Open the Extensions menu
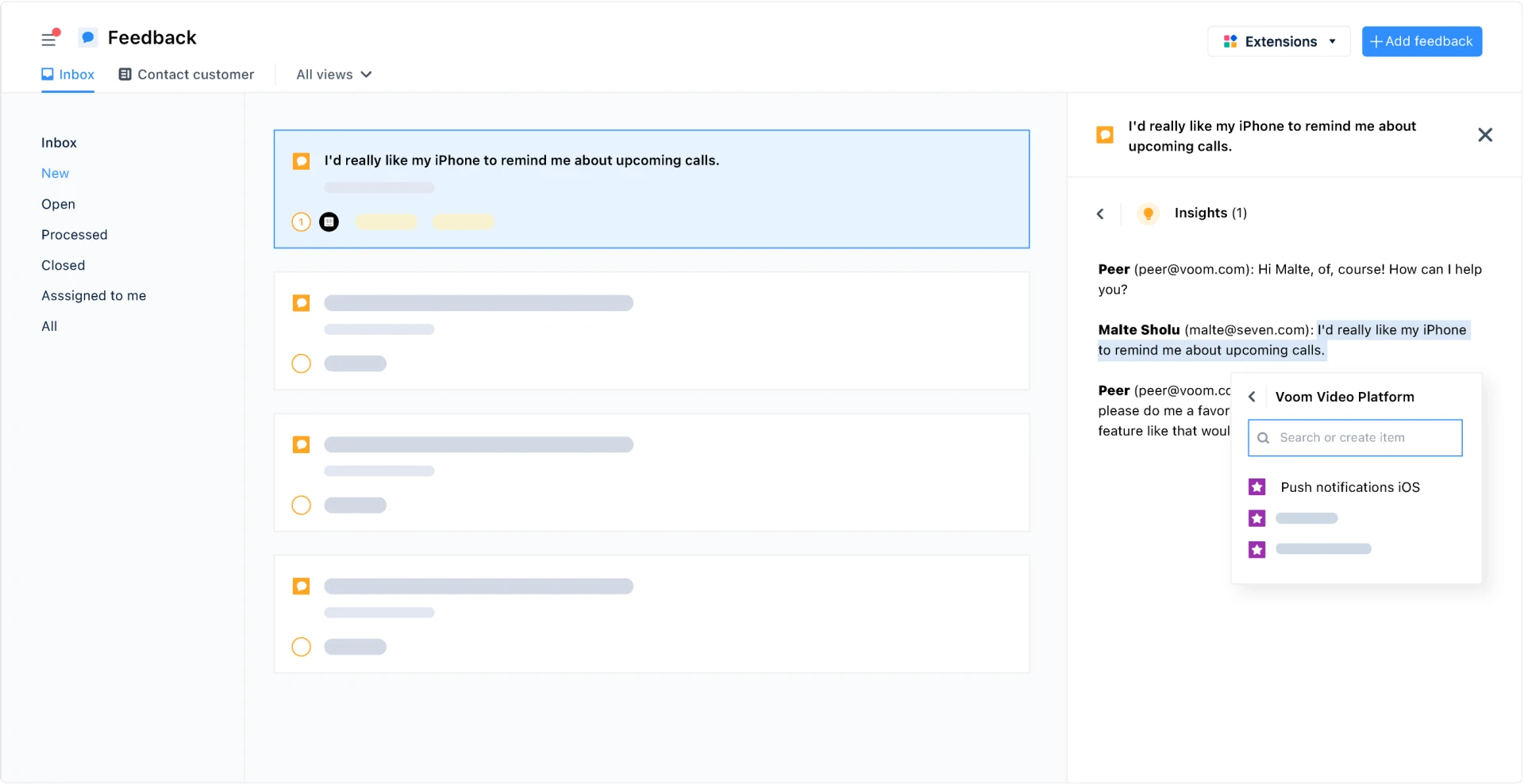Viewport: 1524px width, 784px height. tap(1279, 41)
